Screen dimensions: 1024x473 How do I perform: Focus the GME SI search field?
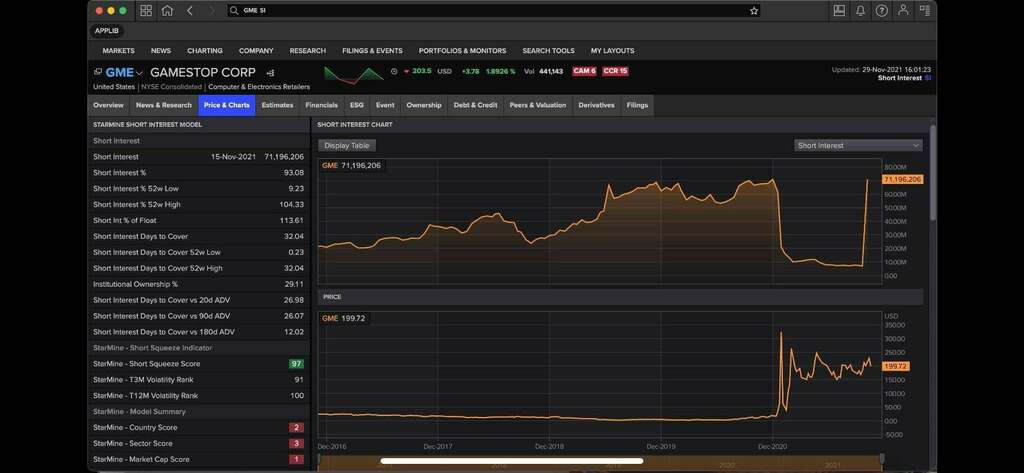(496, 10)
